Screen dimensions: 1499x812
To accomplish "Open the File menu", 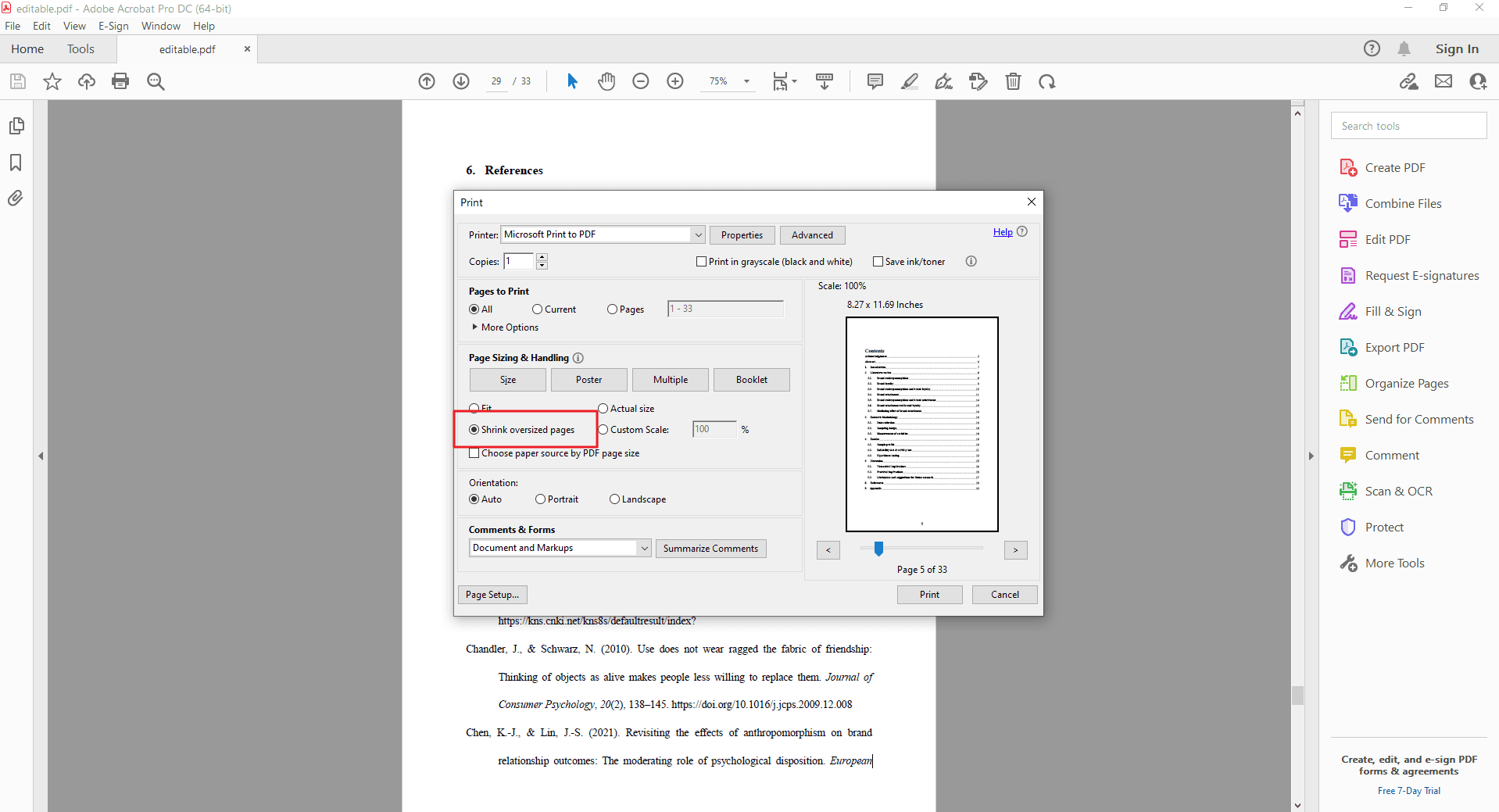I will tap(13, 26).
